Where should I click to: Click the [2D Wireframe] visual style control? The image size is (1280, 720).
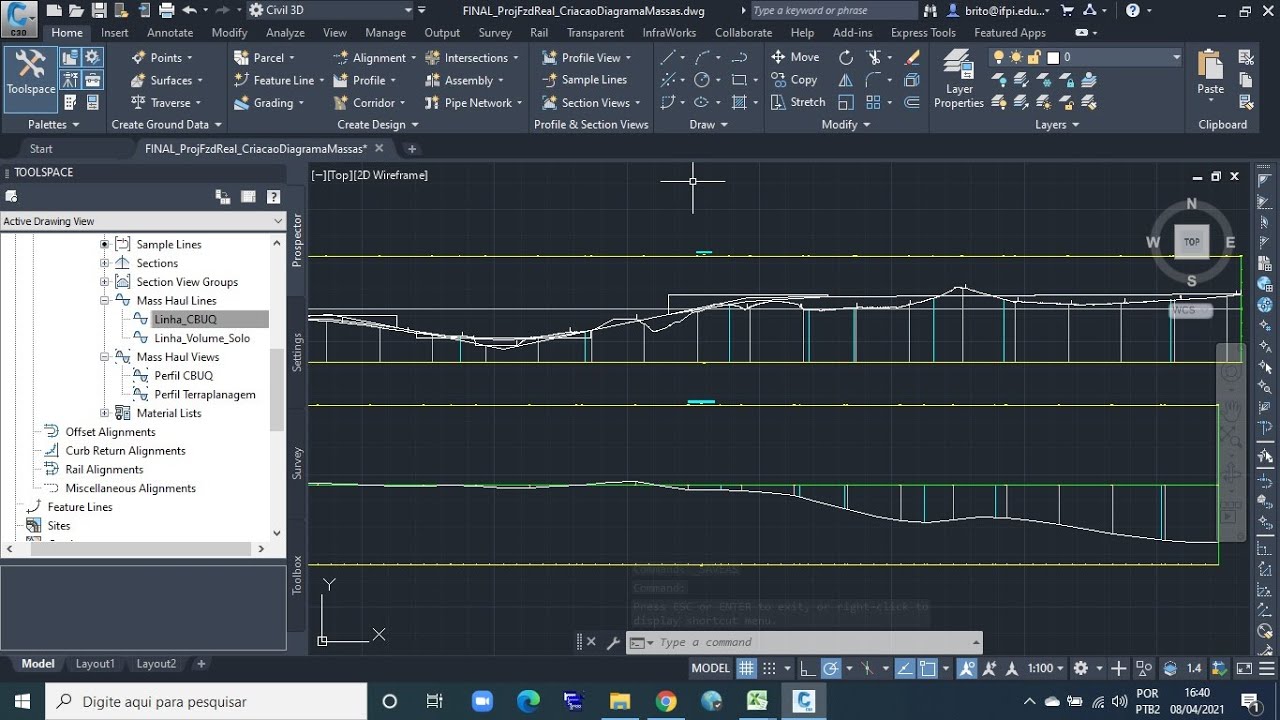[389, 175]
